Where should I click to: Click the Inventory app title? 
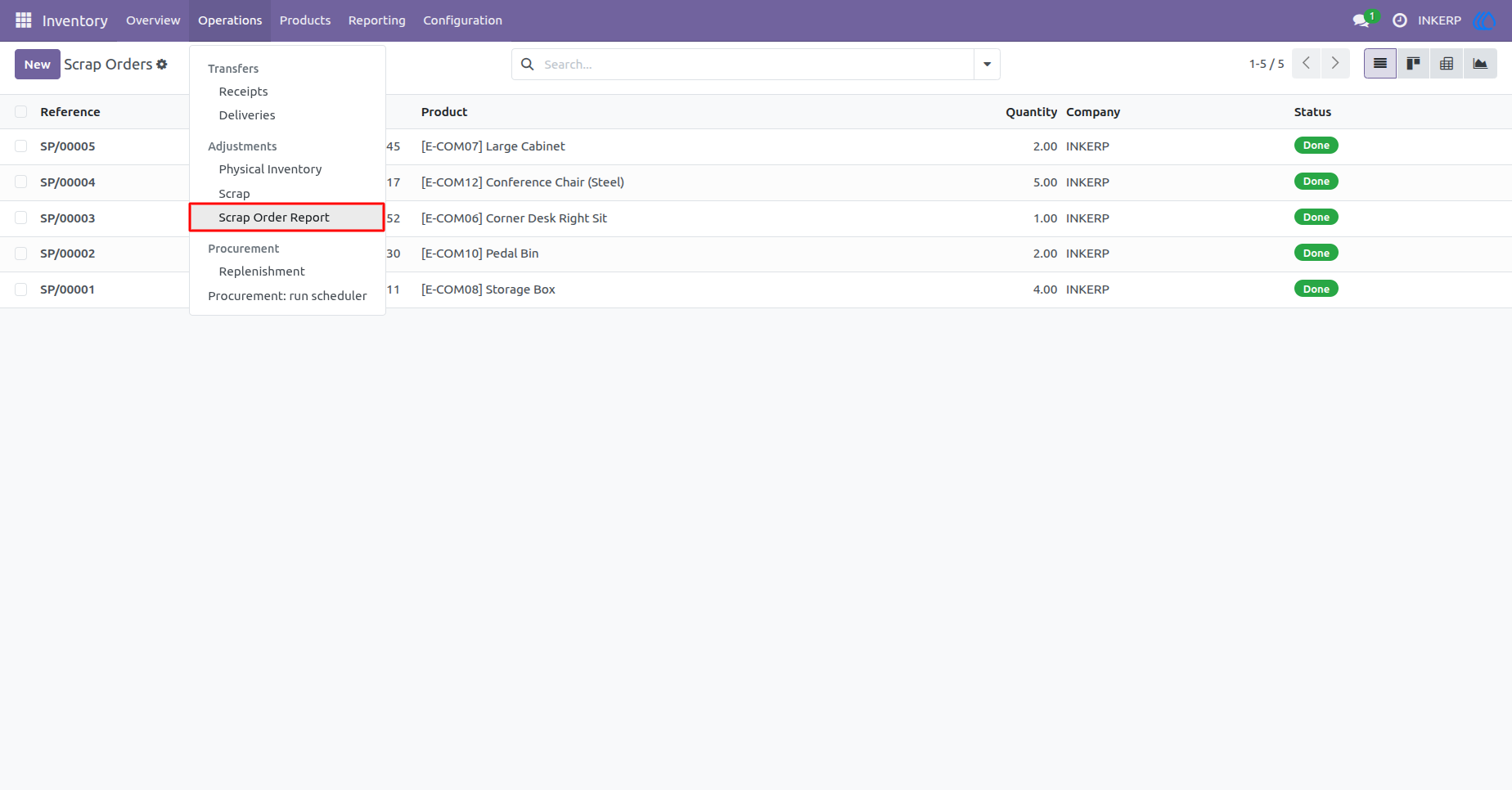[74, 20]
